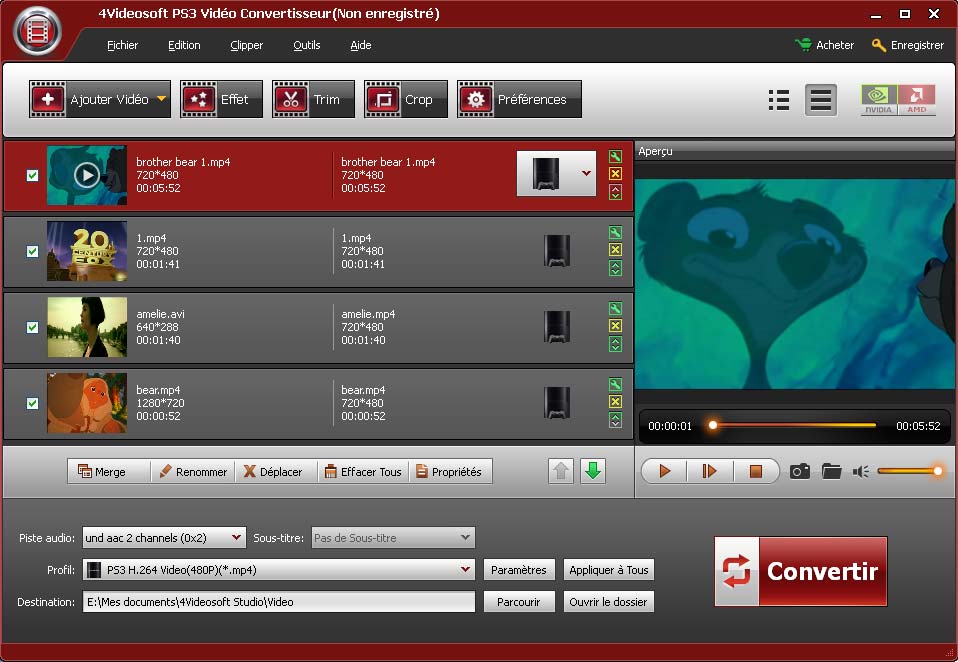Take a snapshot with the camera icon
Viewport: 958px width, 662px height.
799,471
